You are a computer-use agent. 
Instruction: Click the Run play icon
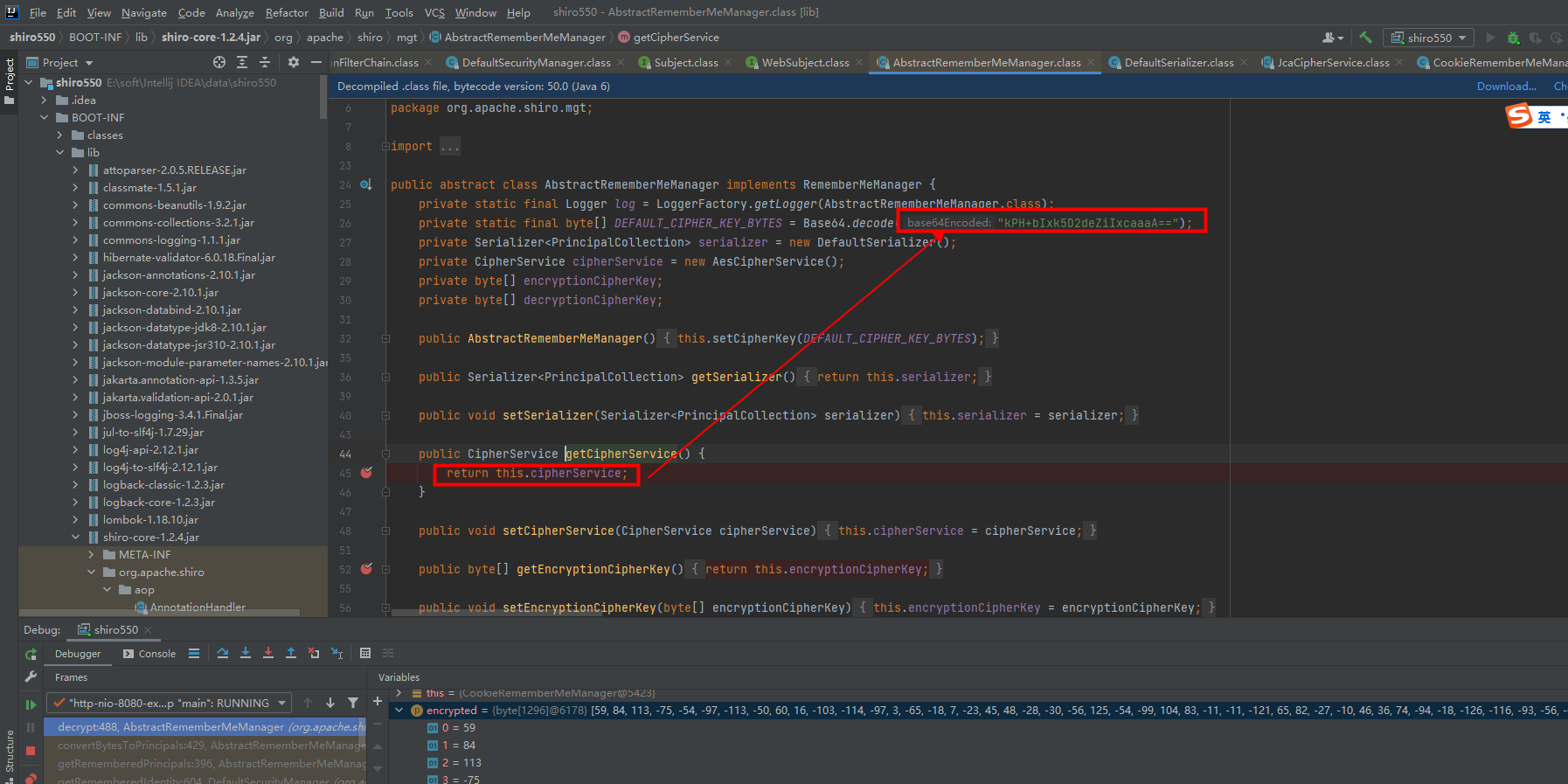click(x=1490, y=38)
